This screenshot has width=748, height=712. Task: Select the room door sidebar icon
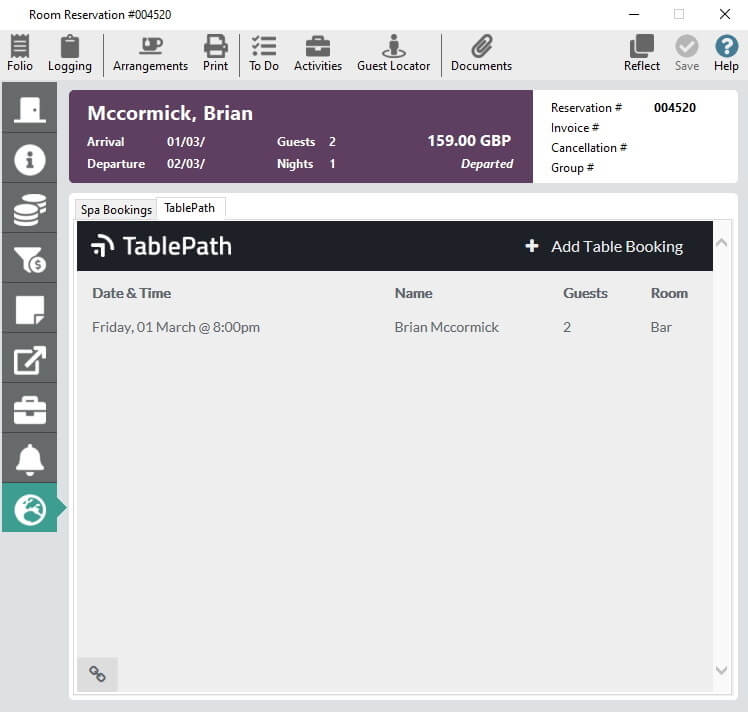30,108
